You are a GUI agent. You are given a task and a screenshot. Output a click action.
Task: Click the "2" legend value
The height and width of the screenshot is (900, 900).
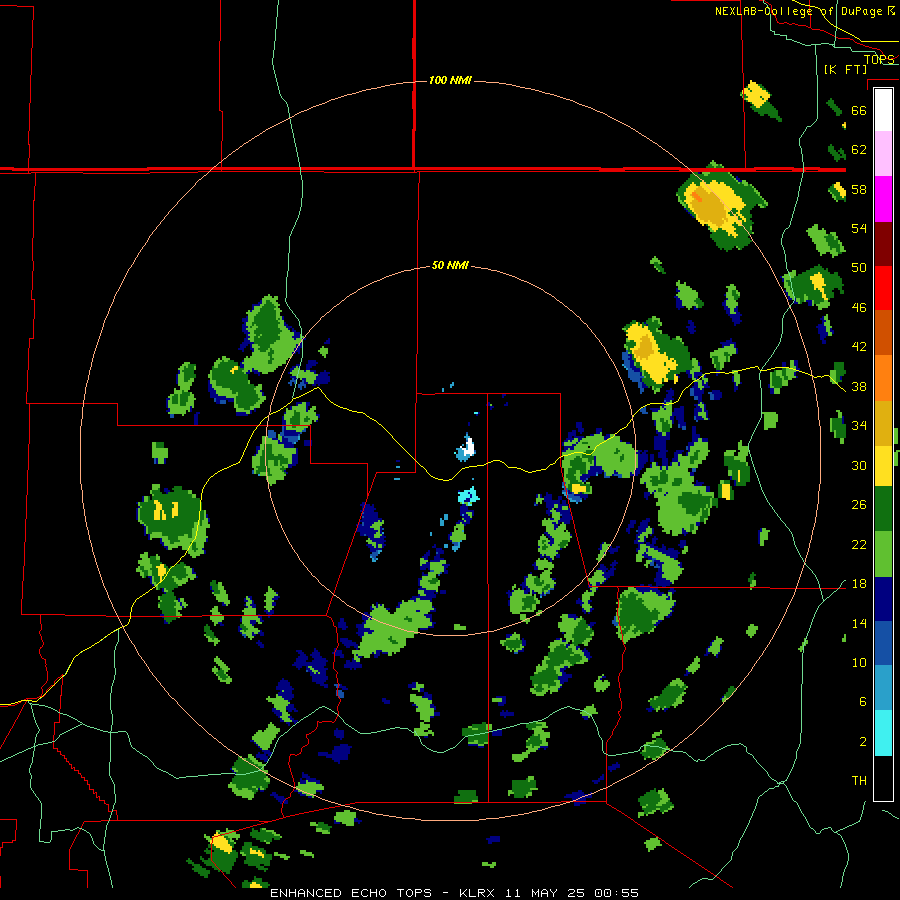coord(862,742)
